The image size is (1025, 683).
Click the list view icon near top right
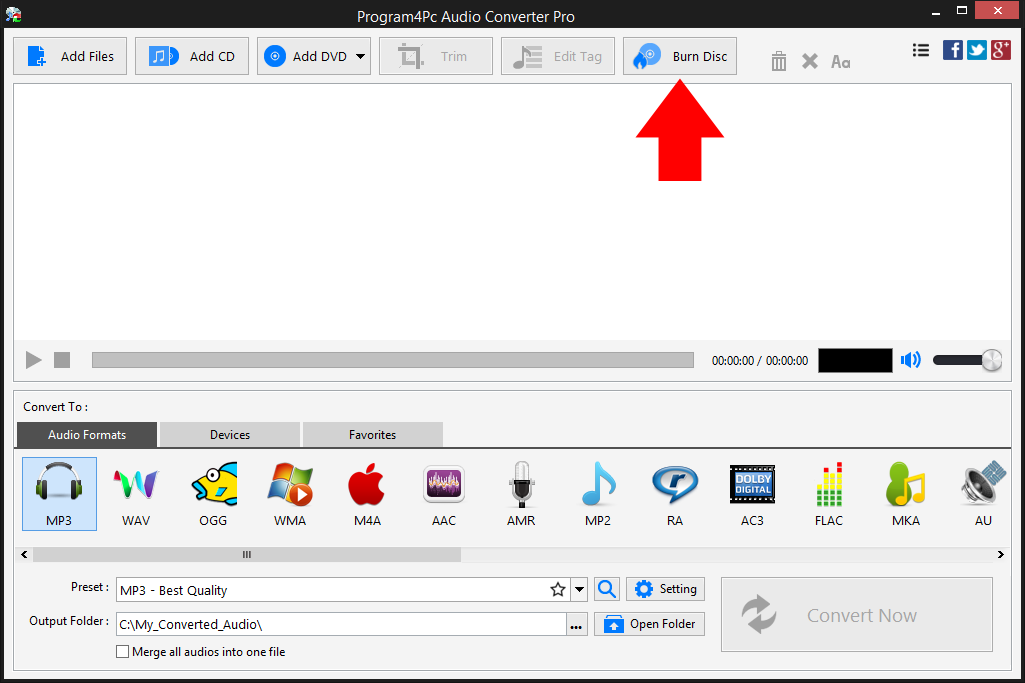click(920, 49)
